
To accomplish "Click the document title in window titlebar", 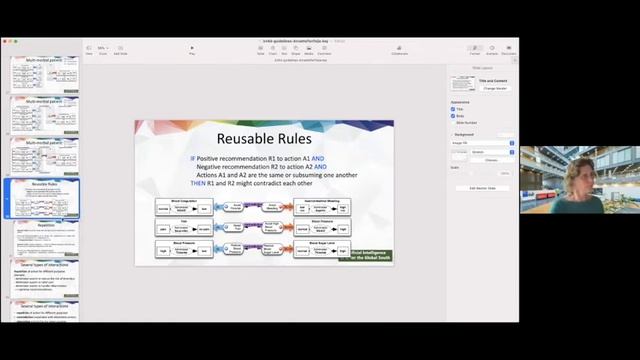I will pos(295,41).
